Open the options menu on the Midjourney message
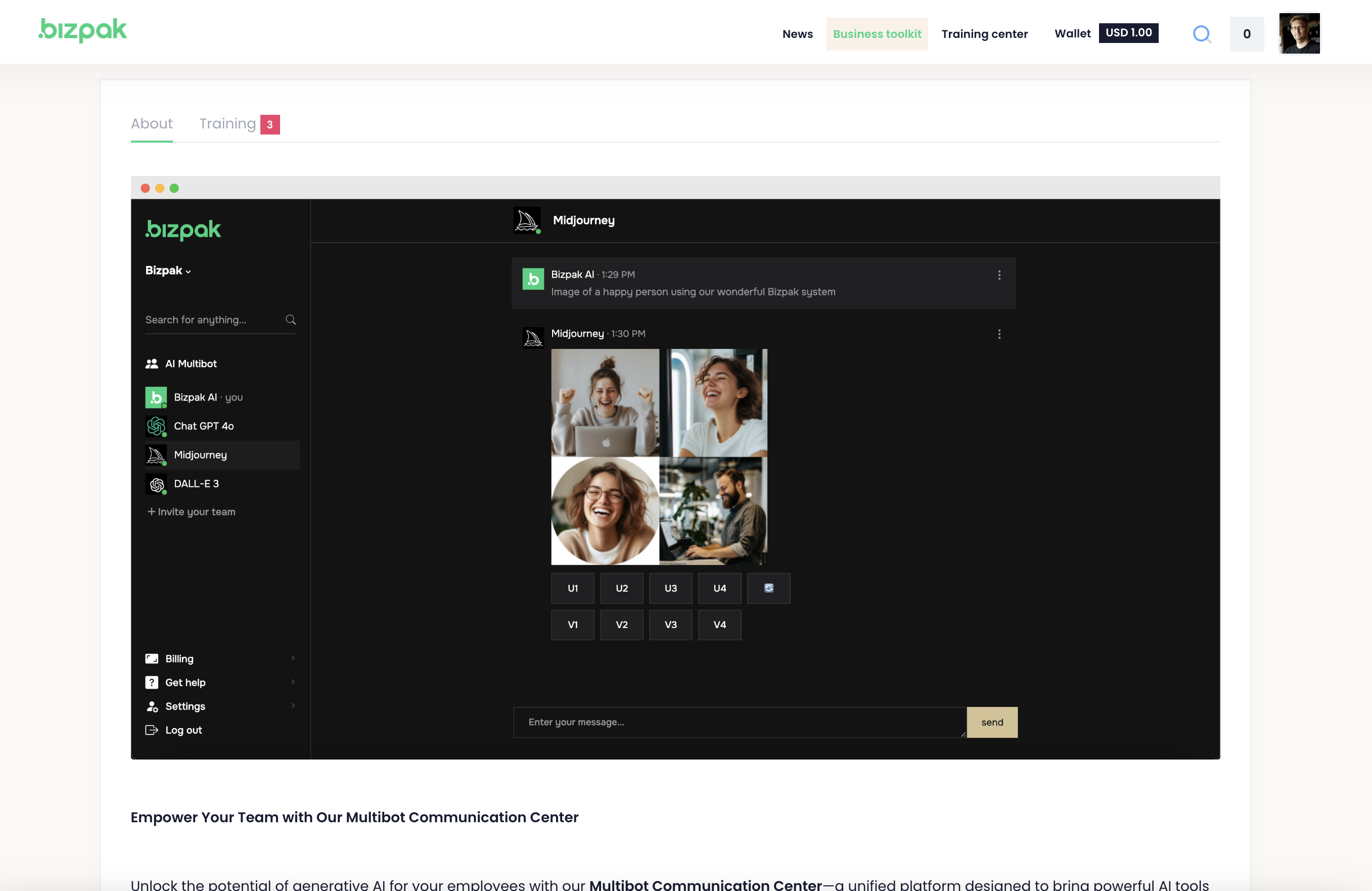The height and width of the screenshot is (891, 1372). pyautogui.click(x=999, y=334)
